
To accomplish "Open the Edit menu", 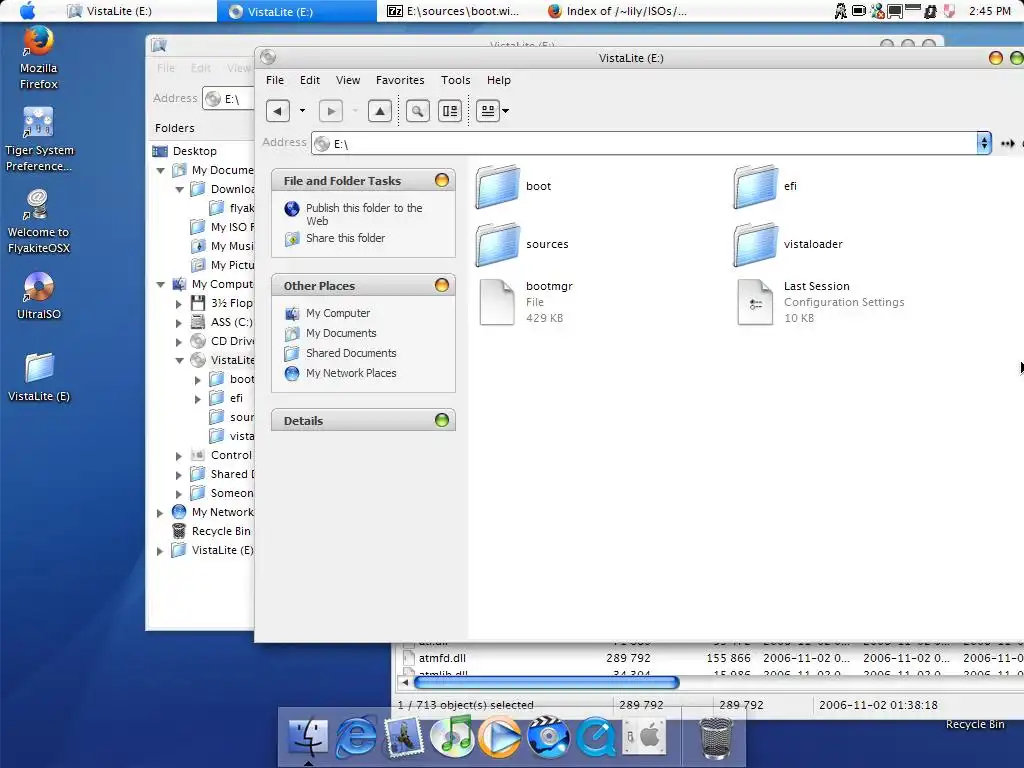I will point(310,80).
